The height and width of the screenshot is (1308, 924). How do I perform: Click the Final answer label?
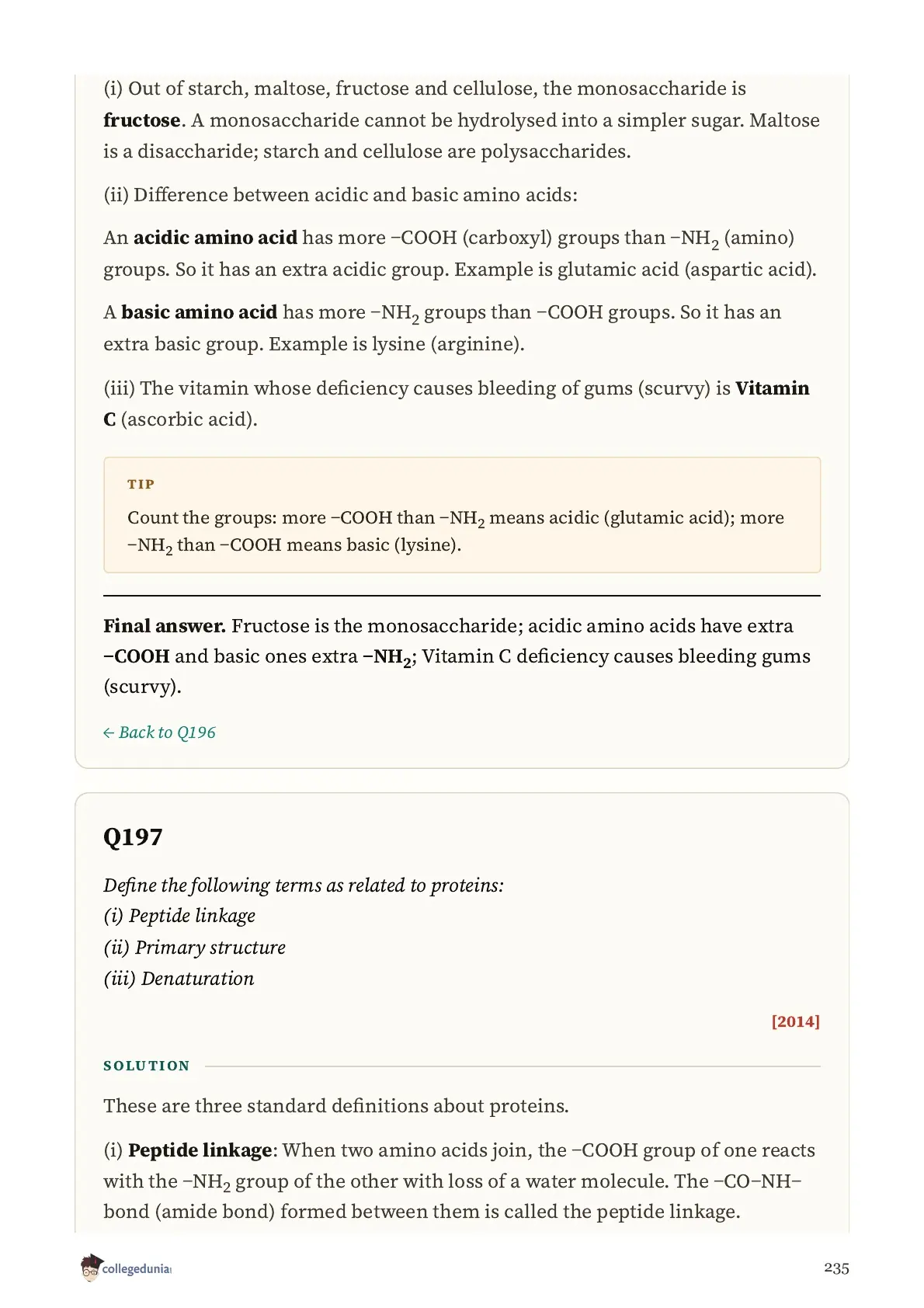[x=165, y=626]
